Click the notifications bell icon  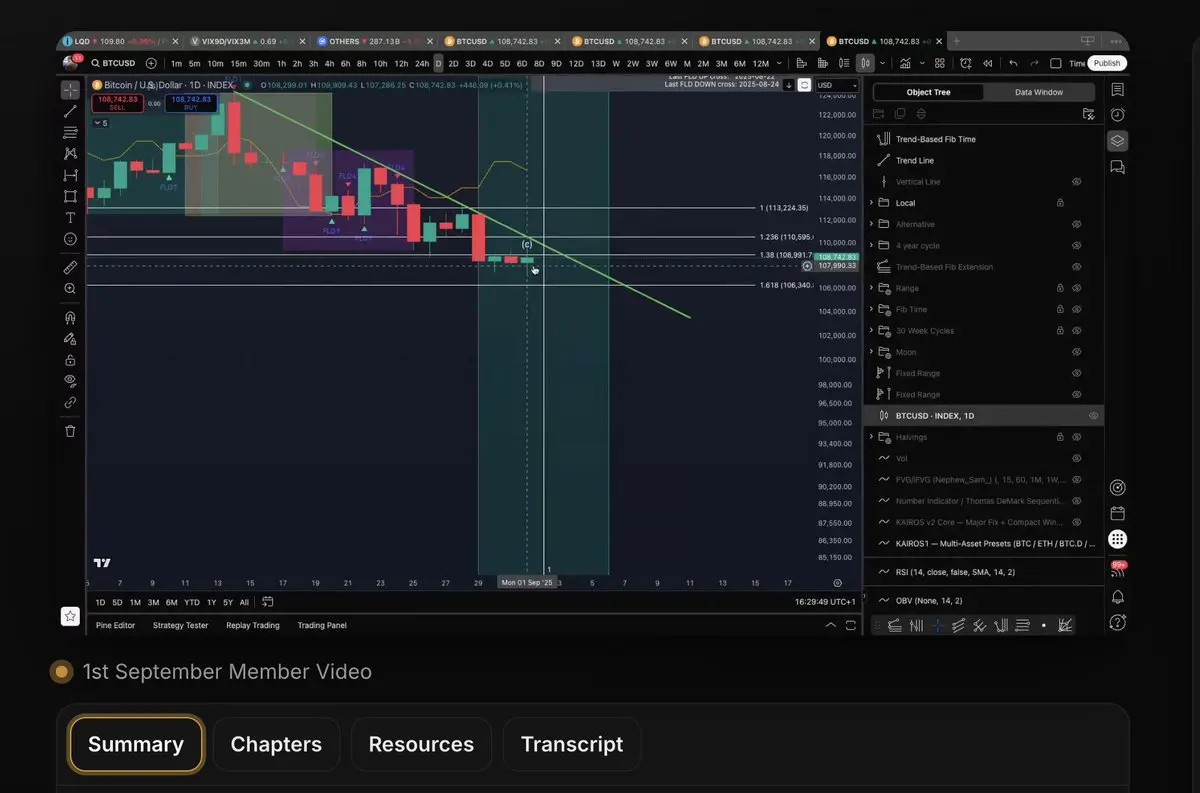click(x=1117, y=597)
